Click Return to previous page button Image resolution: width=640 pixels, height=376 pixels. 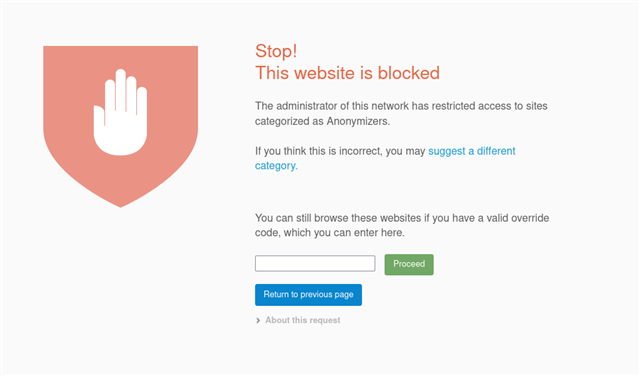[308, 294]
